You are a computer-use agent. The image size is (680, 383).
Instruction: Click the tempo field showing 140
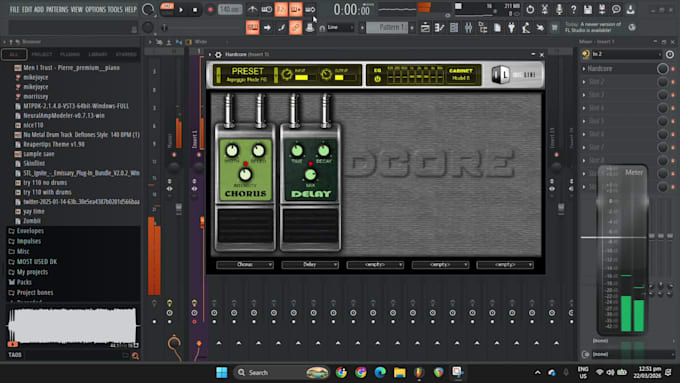[x=230, y=9]
